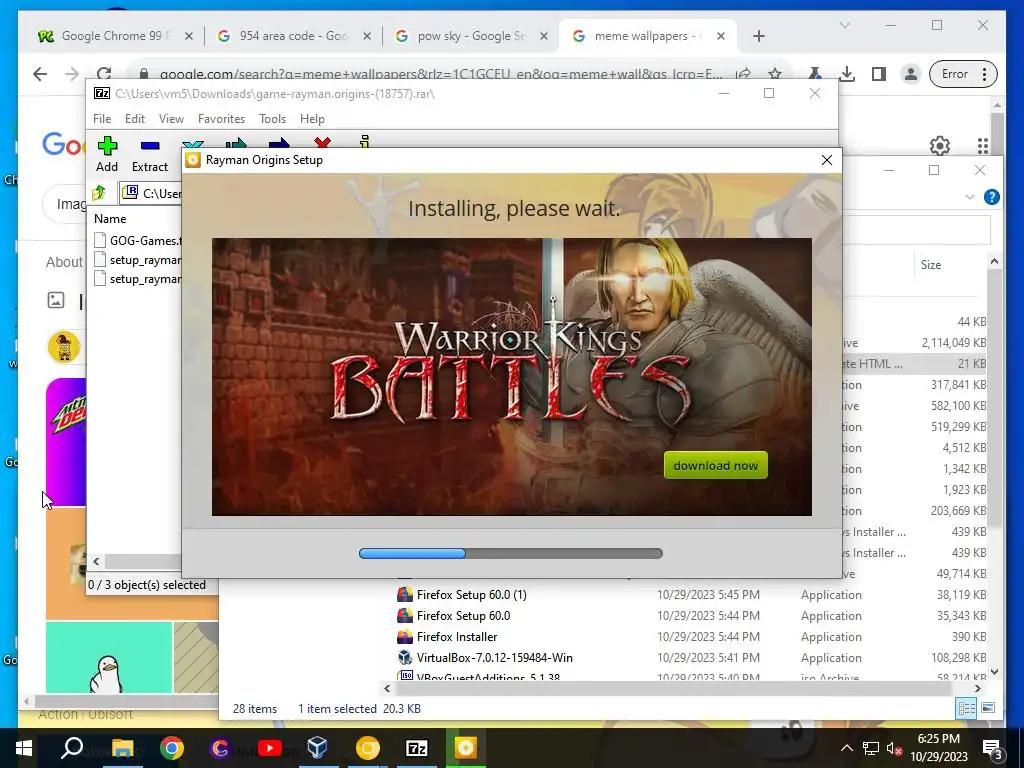Click the green download now button
The height and width of the screenshot is (768, 1024).
point(716,466)
